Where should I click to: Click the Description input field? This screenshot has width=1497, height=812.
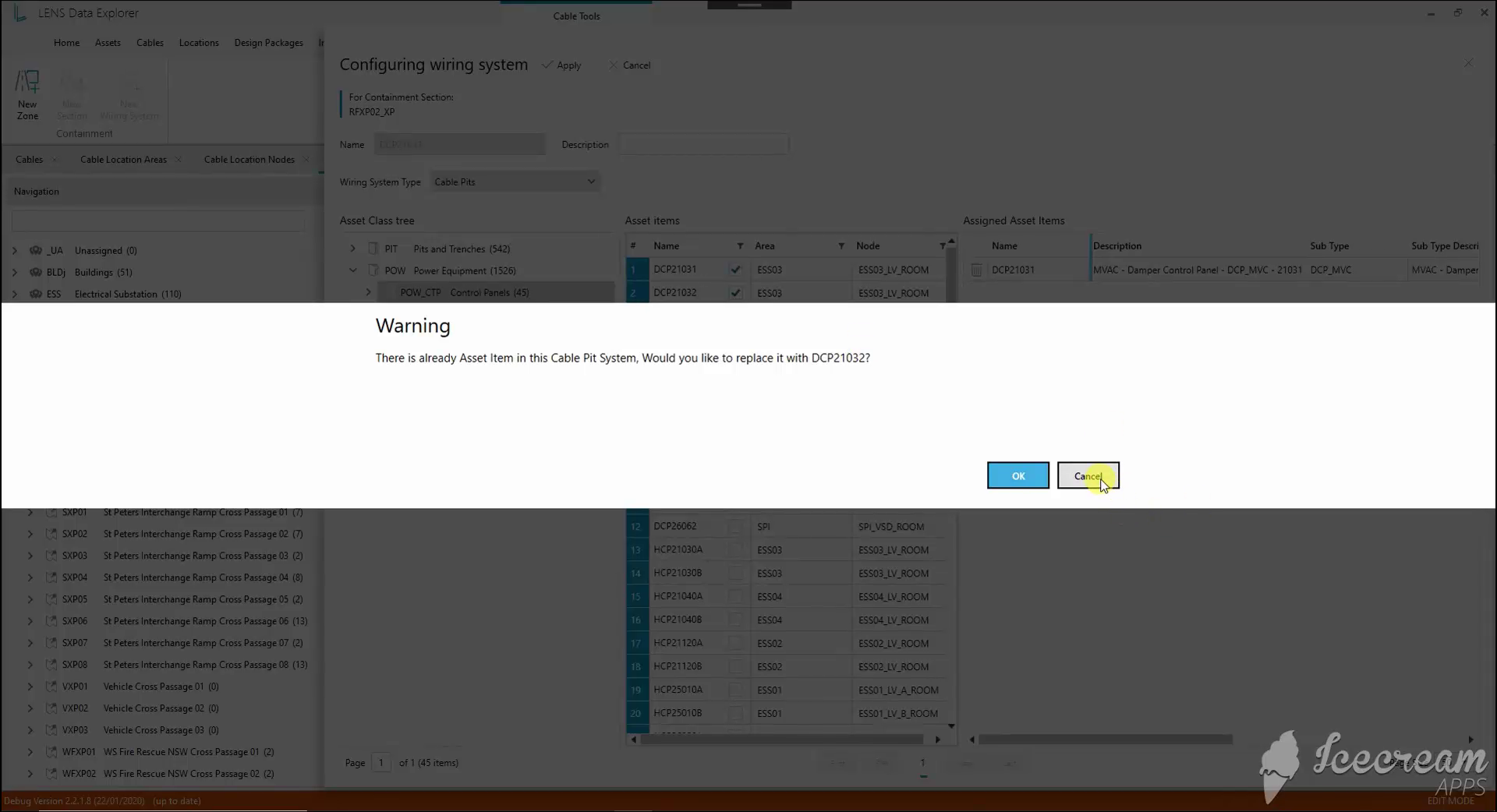point(704,144)
